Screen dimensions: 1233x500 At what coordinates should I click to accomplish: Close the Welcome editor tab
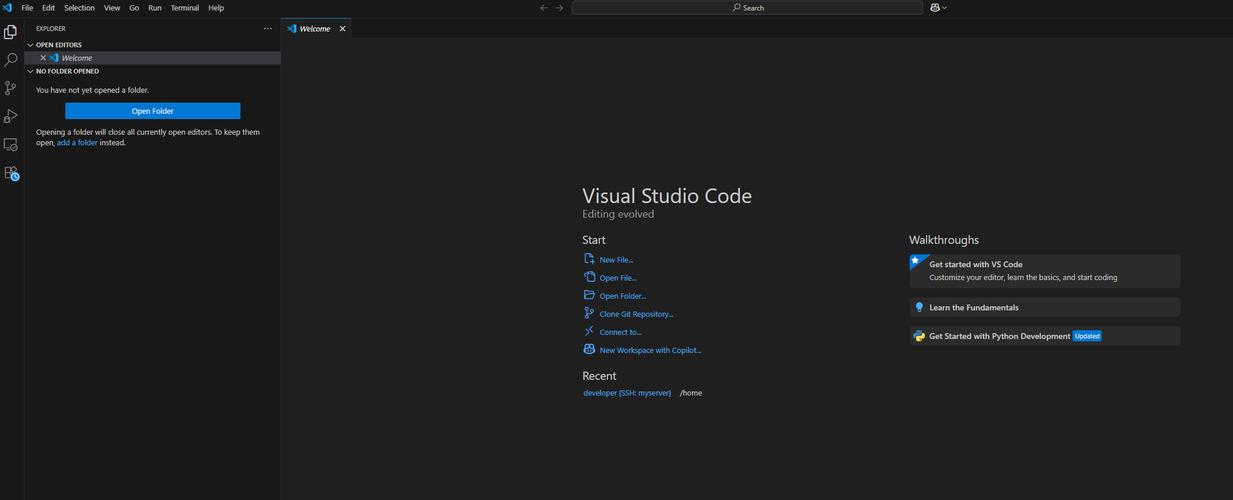[342, 29]
